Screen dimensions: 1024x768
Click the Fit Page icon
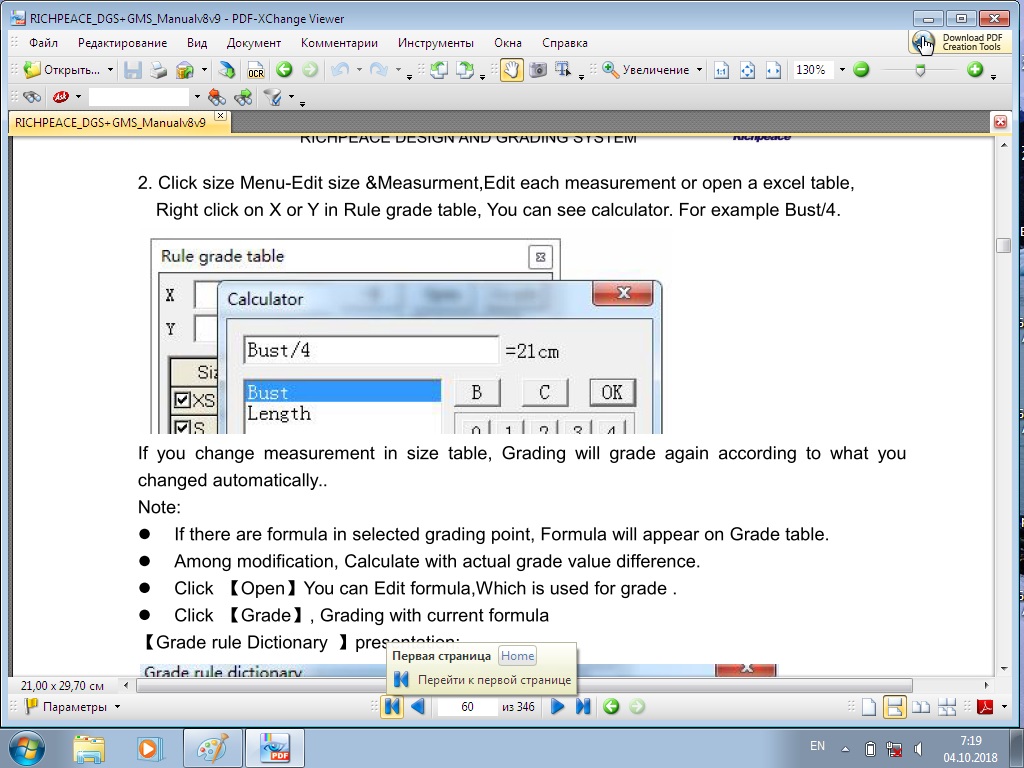[747, 70]
